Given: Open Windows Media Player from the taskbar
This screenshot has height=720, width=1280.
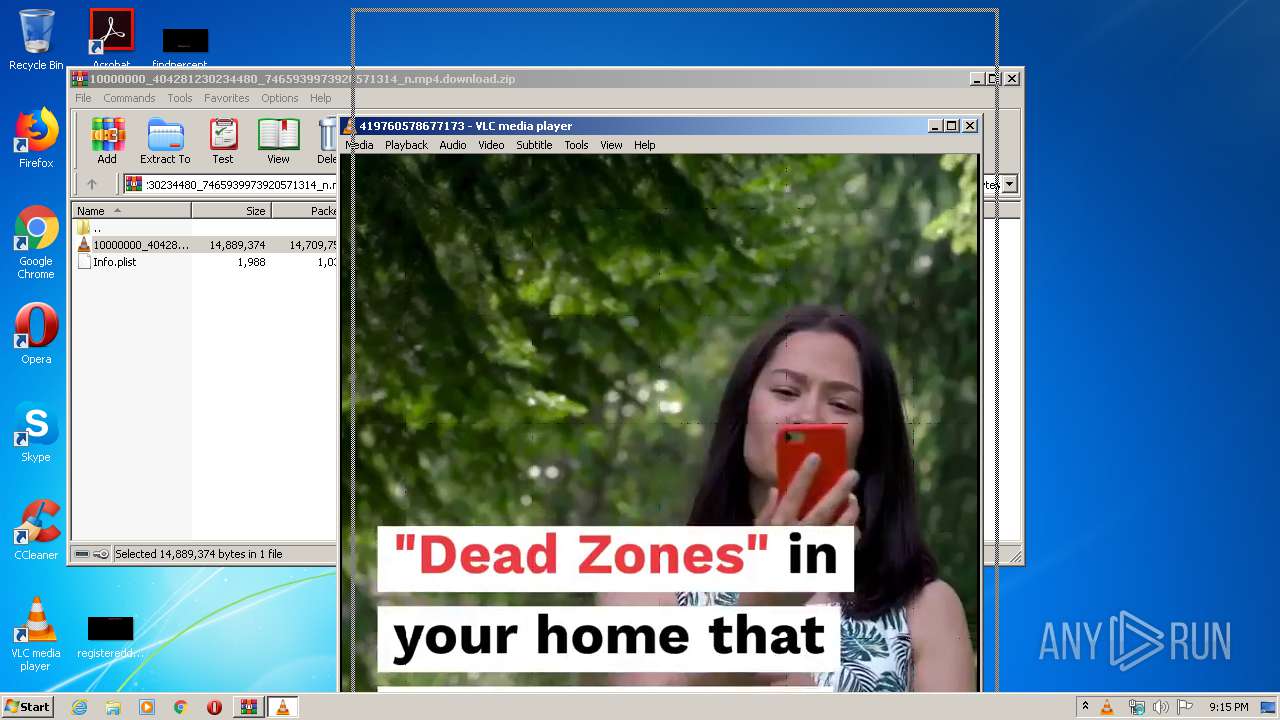Looking at the screenshot, I should click(147, 707).
